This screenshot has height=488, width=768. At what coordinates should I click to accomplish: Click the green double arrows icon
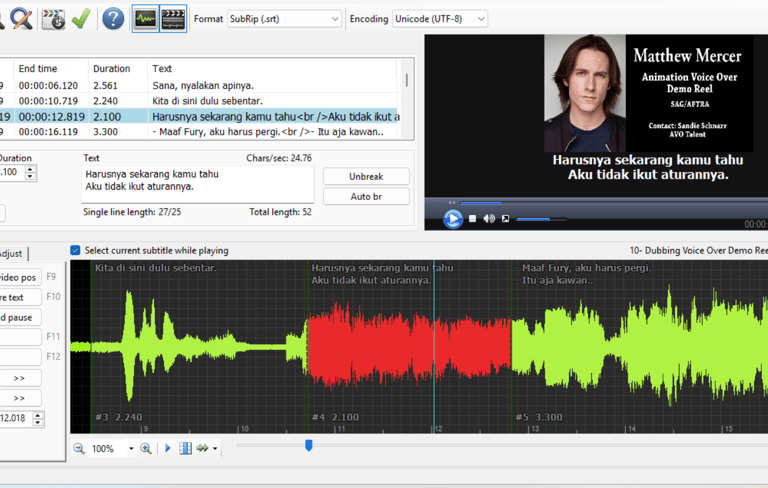202,448
